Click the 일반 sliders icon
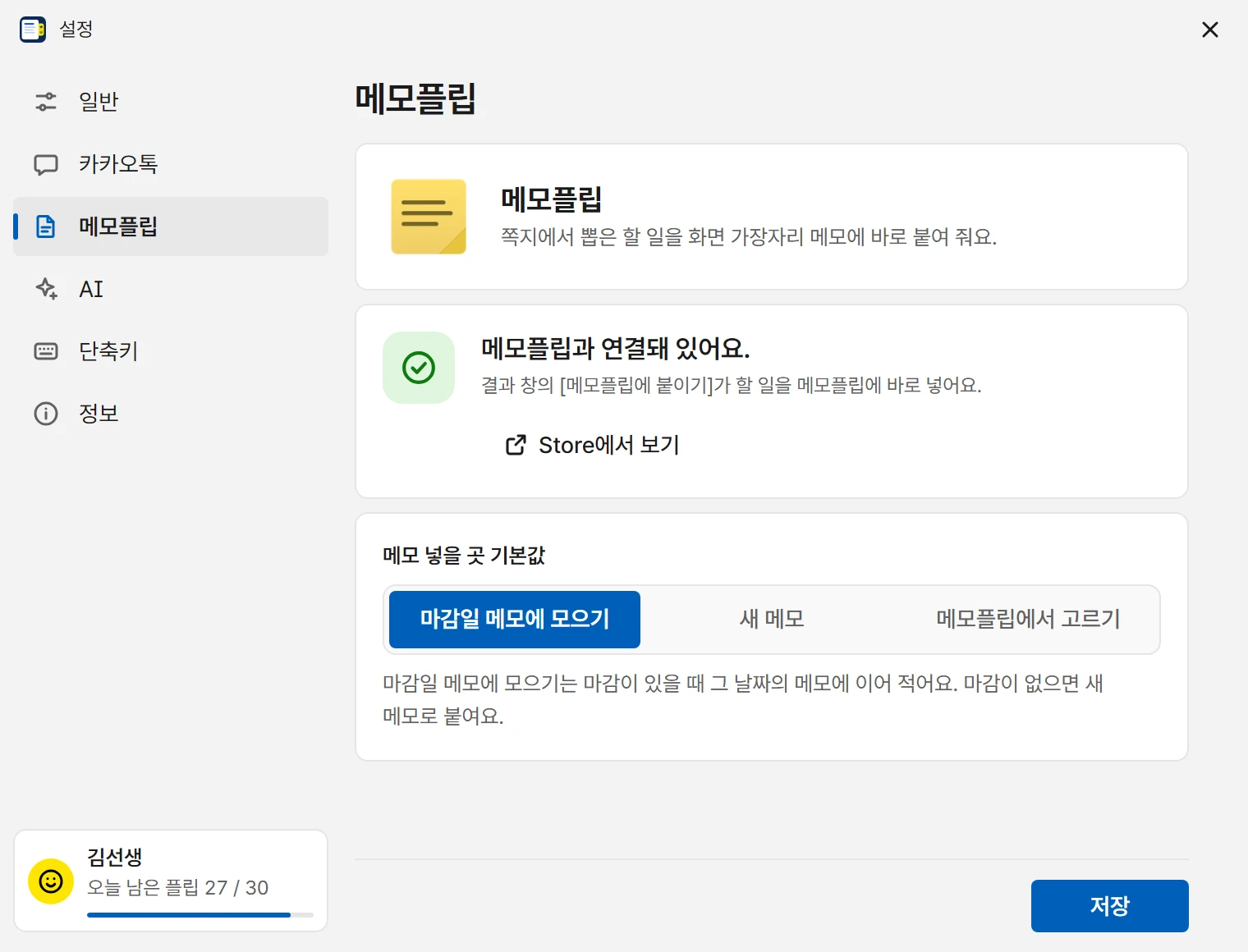This screenshot has height=952, width=1248. (46, 102)
